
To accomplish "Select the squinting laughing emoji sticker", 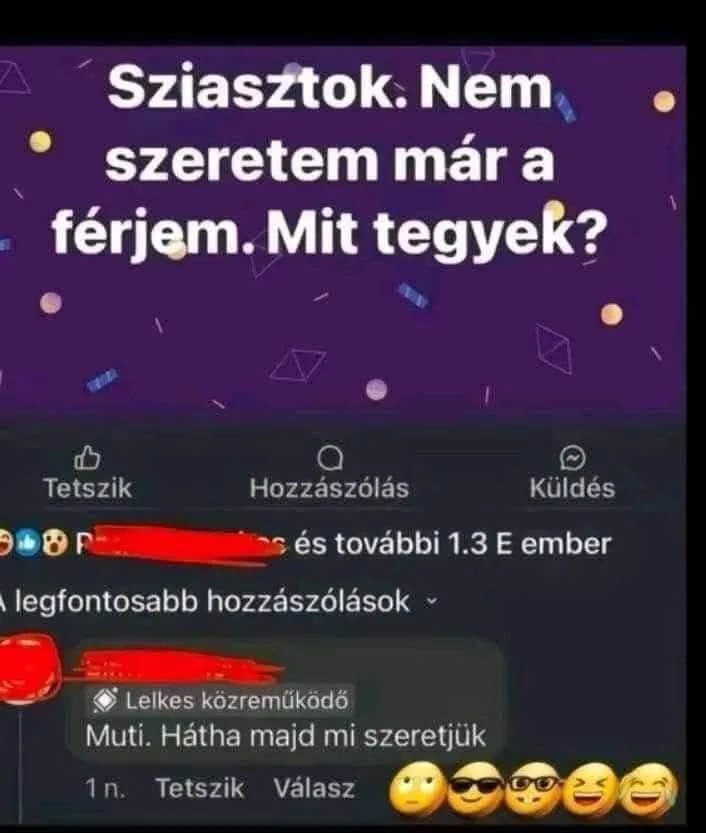I will tap(592, 788).
